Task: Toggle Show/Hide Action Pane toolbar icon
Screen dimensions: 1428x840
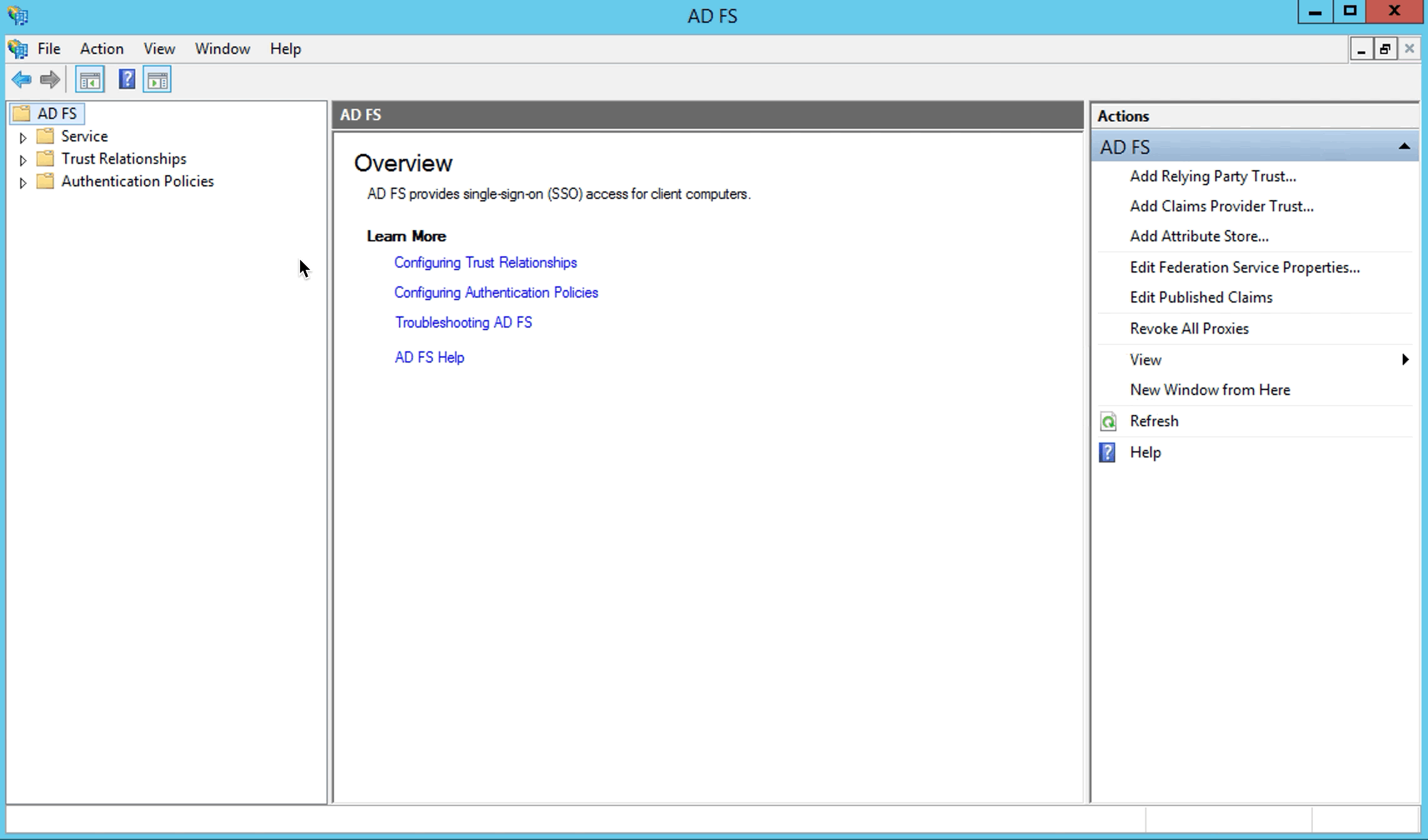Action: 158,79
